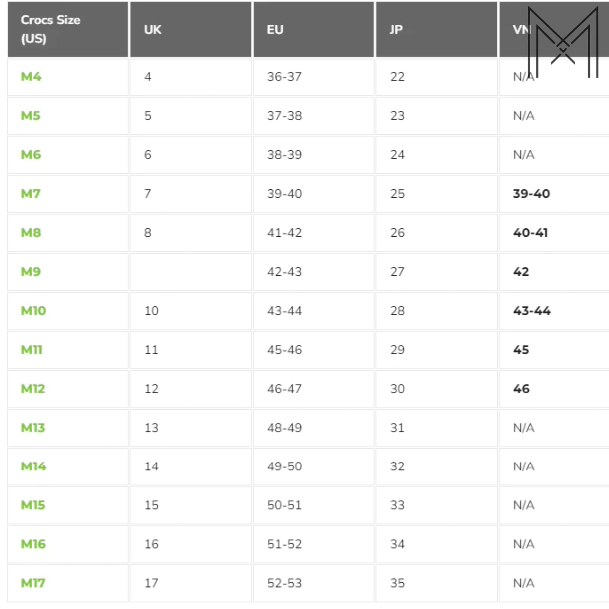
Task: Select the Crocs Size (US) header
Action: [x=50, y=29]
